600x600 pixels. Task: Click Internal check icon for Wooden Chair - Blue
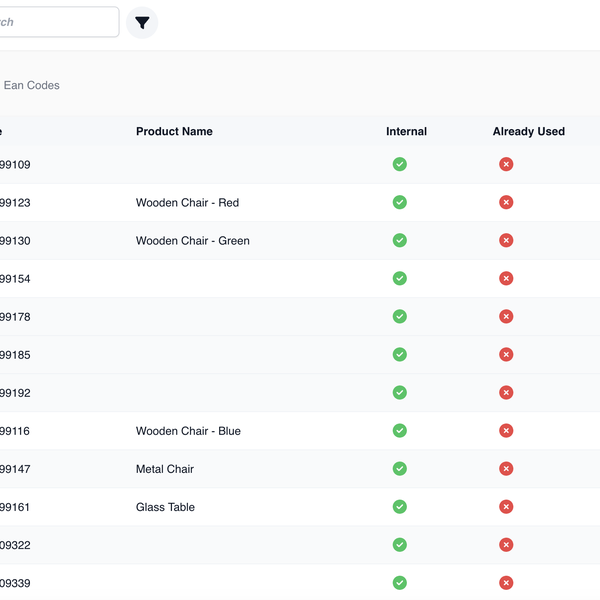[400, 431]
